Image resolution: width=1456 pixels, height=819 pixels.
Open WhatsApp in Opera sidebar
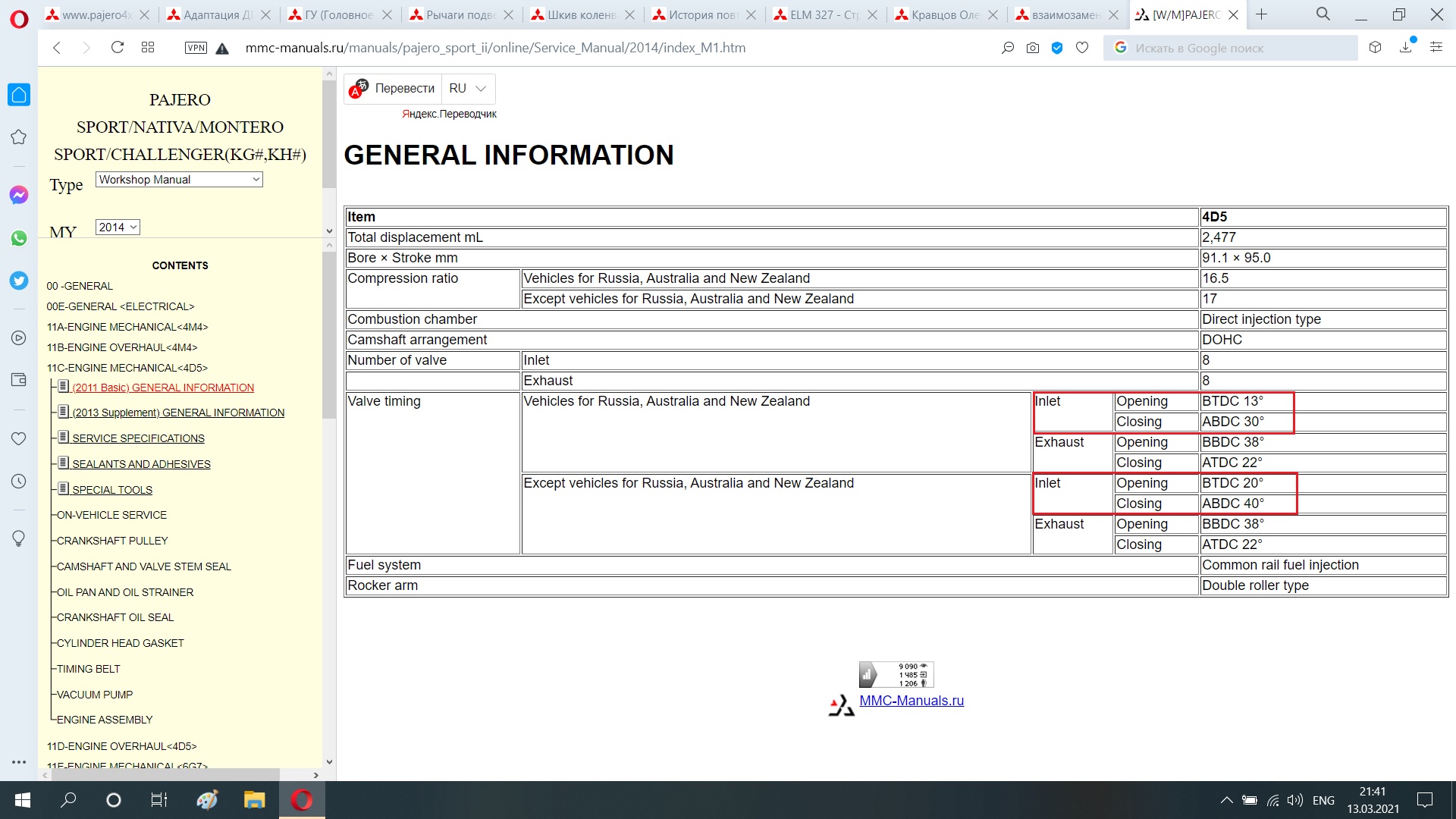pyautogui.click(x=19, y=238)
